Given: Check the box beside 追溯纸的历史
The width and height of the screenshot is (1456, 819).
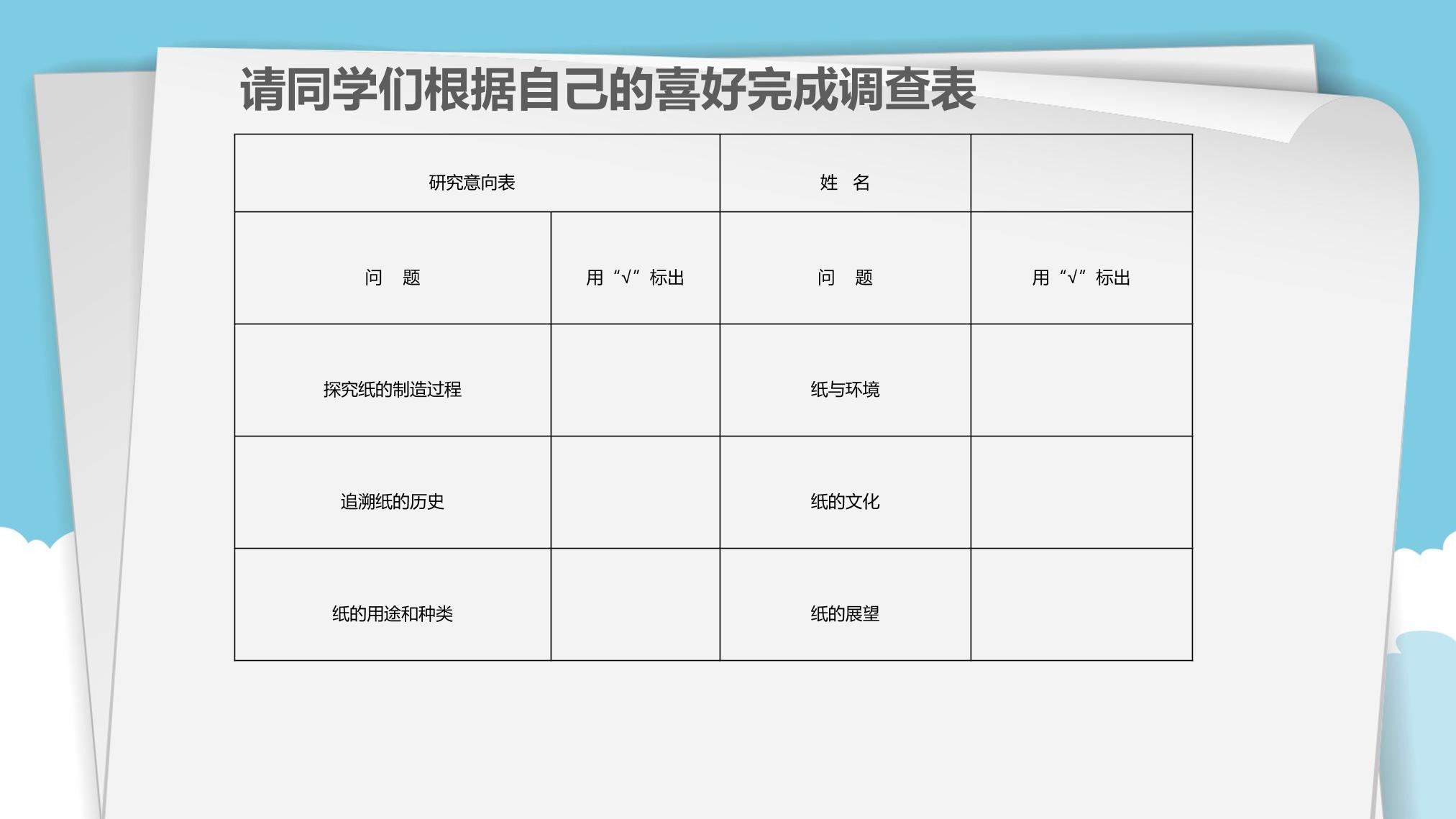Looking at the screenshot, I should click(636, 493).
